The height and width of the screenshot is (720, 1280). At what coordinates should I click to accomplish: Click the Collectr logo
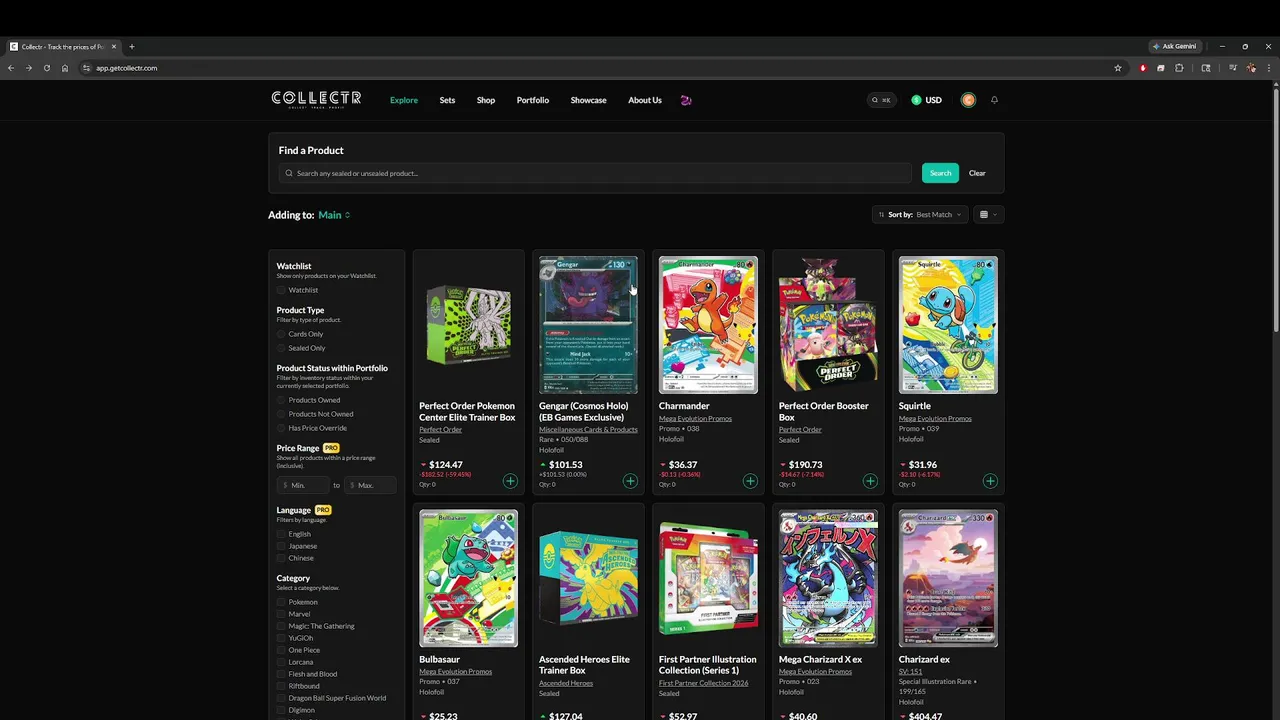point(316,99)
